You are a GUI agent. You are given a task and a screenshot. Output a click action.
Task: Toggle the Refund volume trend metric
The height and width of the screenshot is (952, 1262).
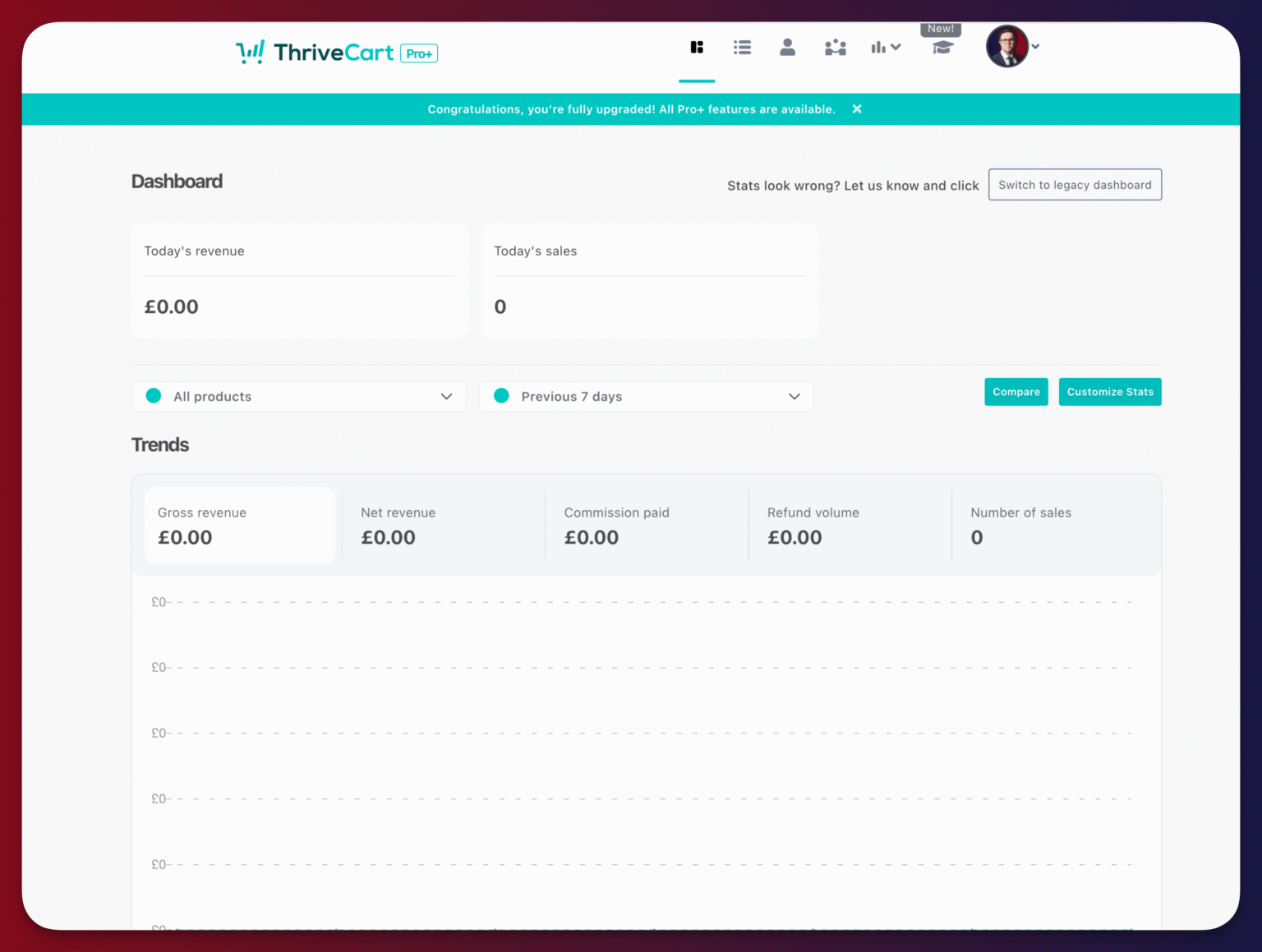click(849, 526)
